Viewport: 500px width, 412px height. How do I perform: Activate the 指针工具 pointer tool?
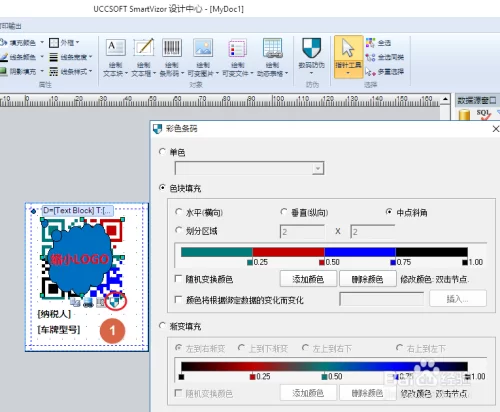[x=348, y=57]
